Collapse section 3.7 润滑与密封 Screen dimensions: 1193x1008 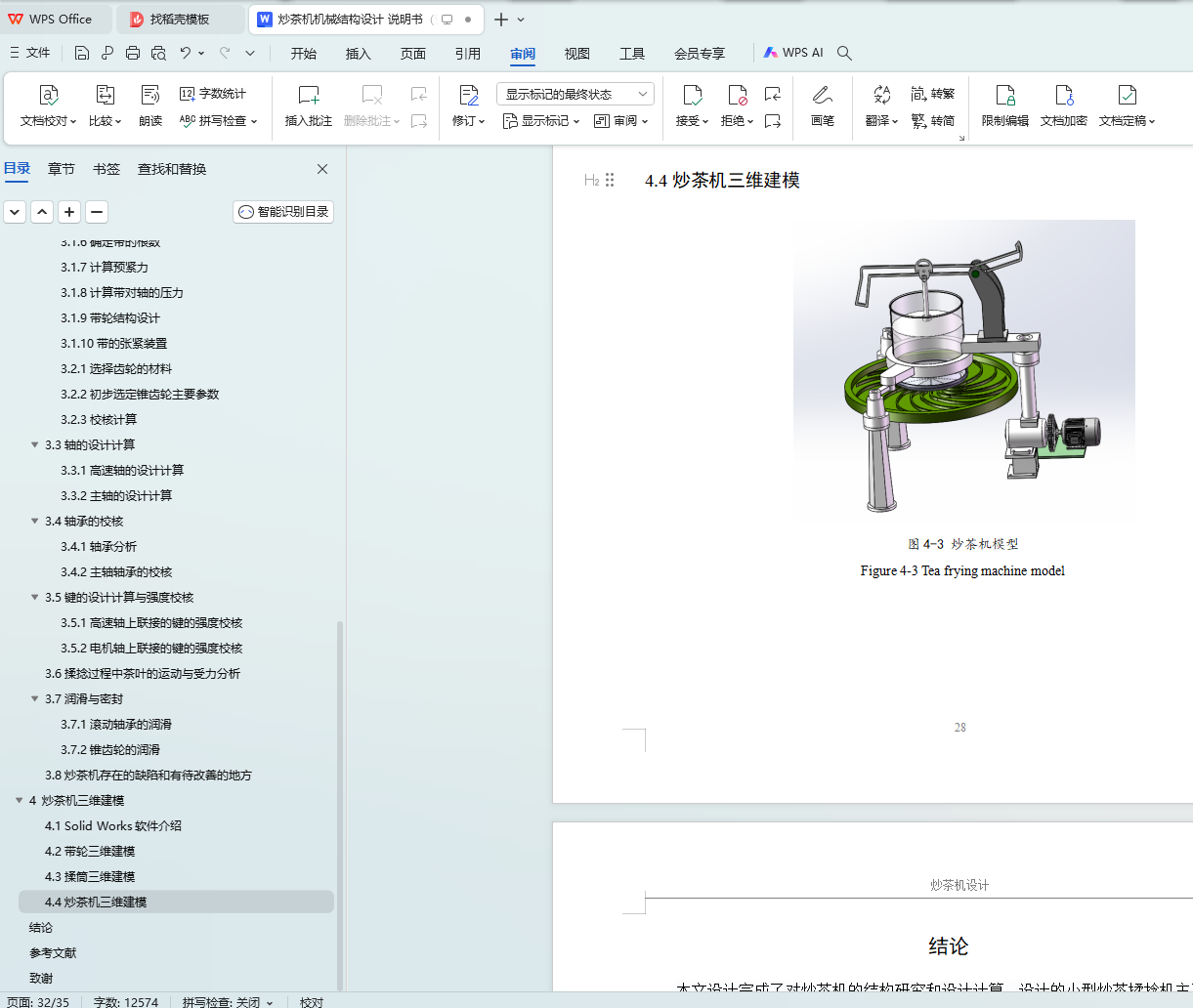click(x=35, y=698)
